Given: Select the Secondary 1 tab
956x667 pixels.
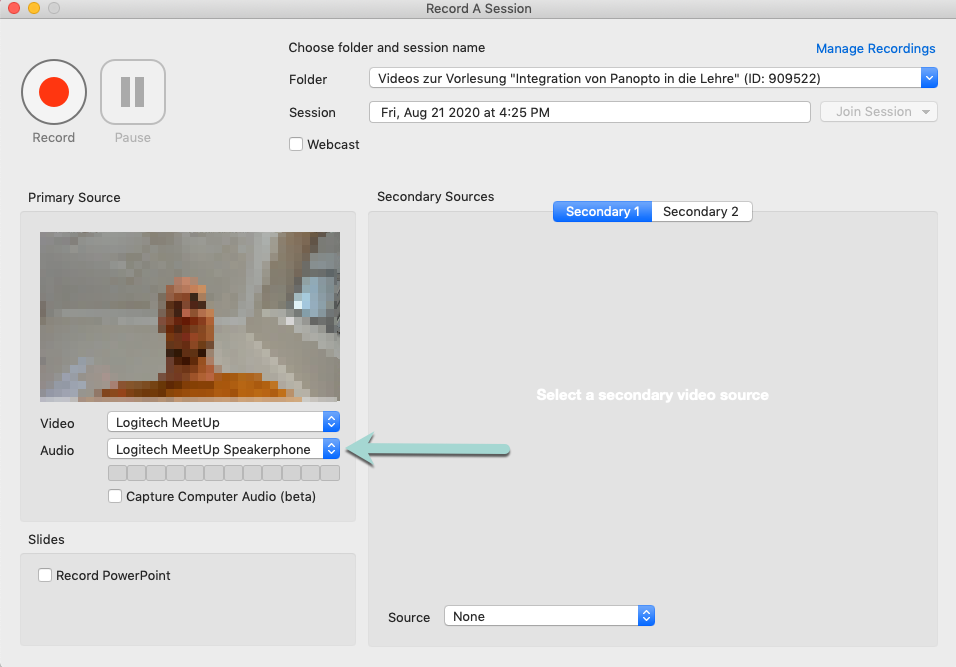Looking at the screenshot, I should point(602,211).
